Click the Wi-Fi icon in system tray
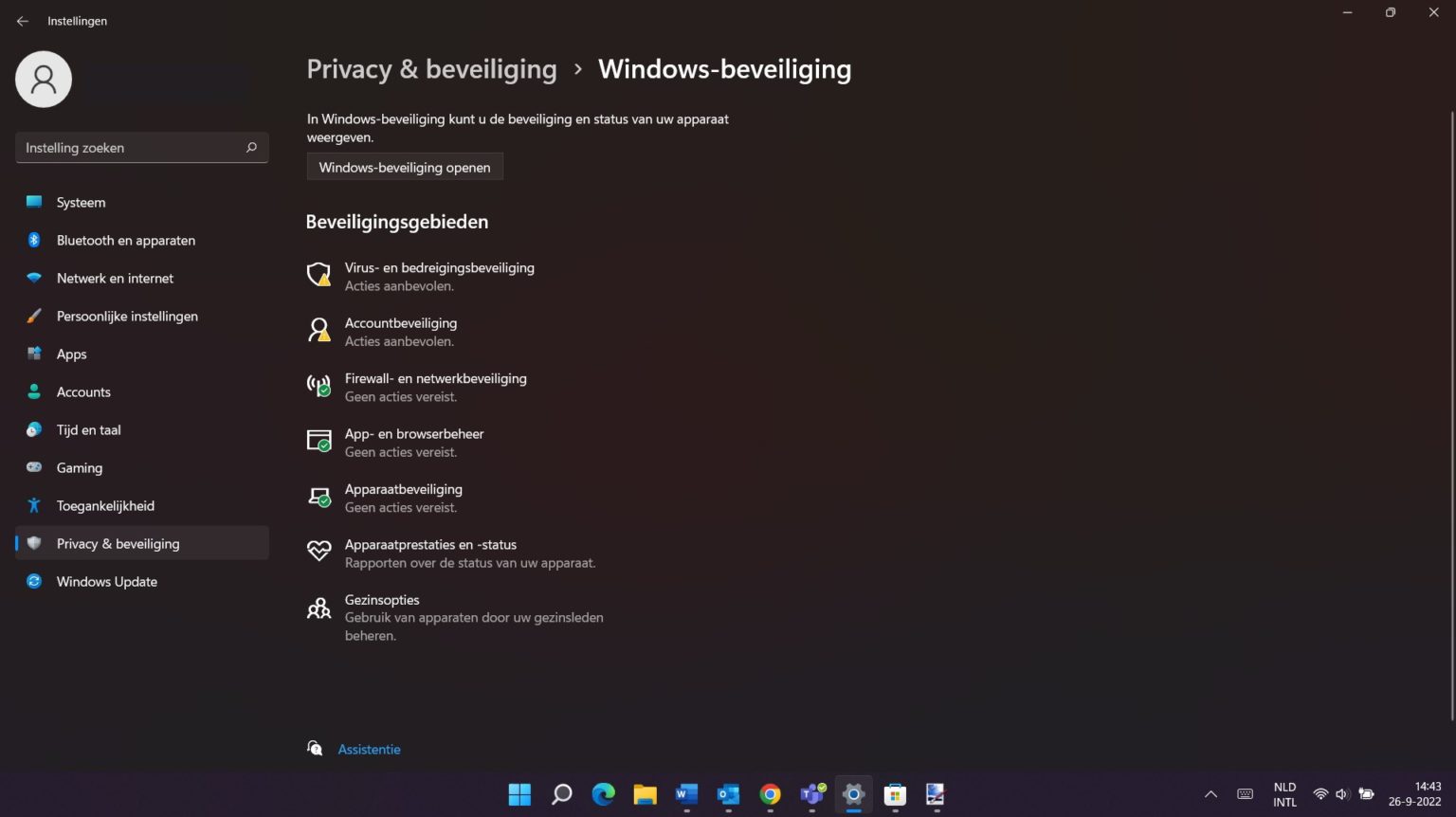Image resolution: width=1456 pixels, height=817 pixels. tap(1320, 794)
